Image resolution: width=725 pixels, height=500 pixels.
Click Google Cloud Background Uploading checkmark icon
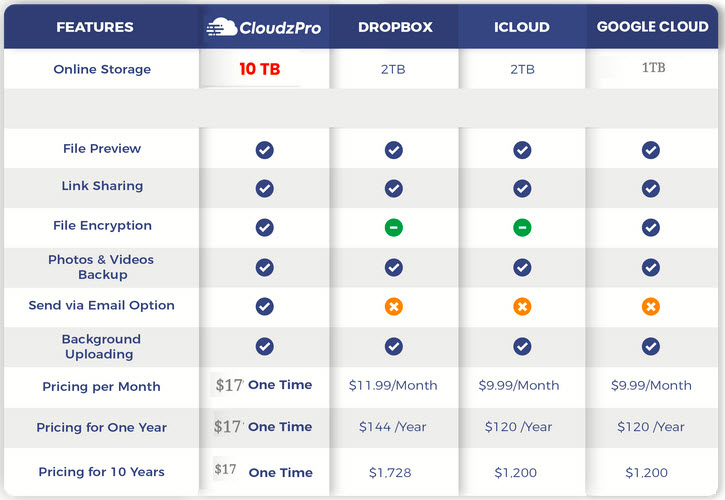651,346
